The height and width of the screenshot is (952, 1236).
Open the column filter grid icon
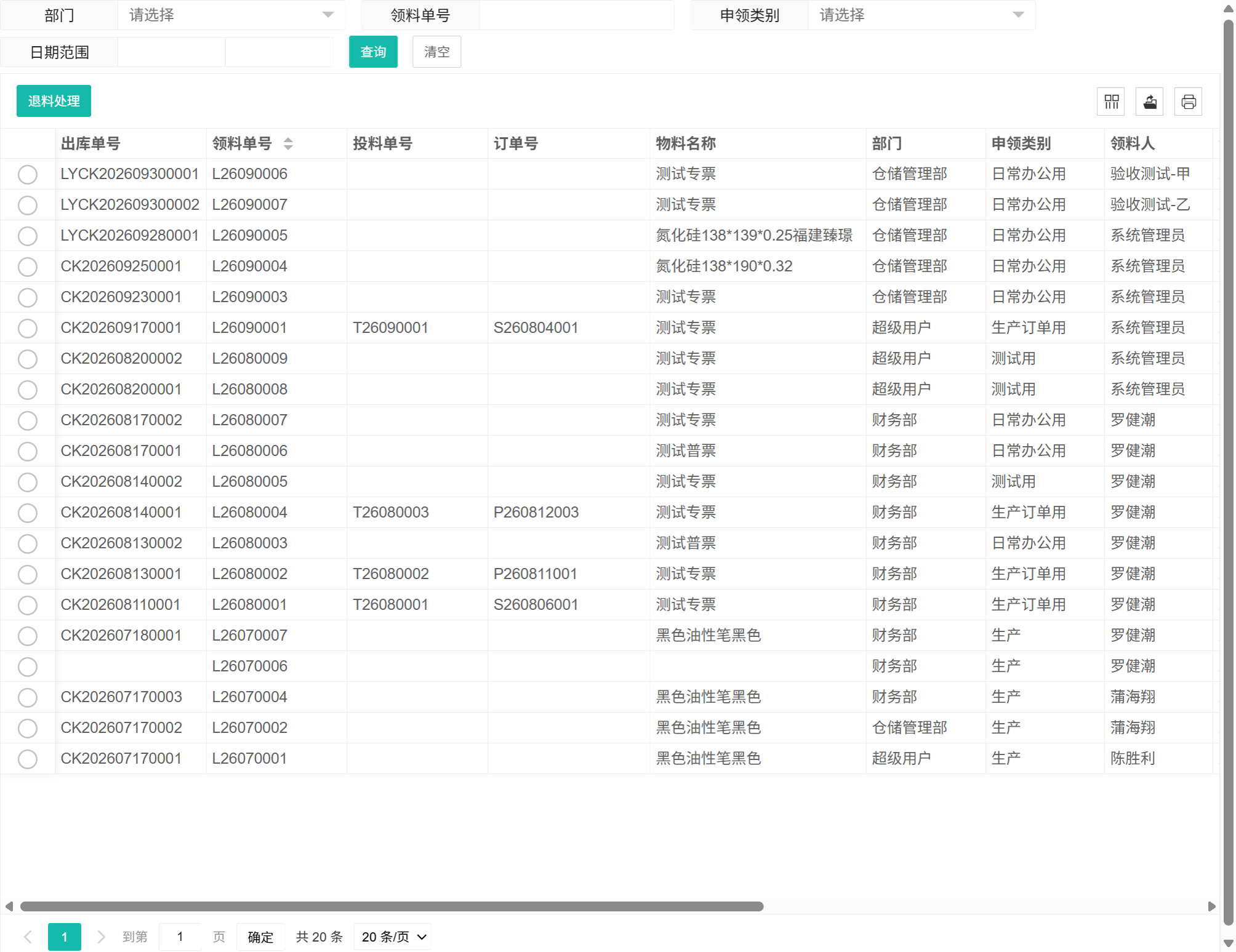(1110, 102)
